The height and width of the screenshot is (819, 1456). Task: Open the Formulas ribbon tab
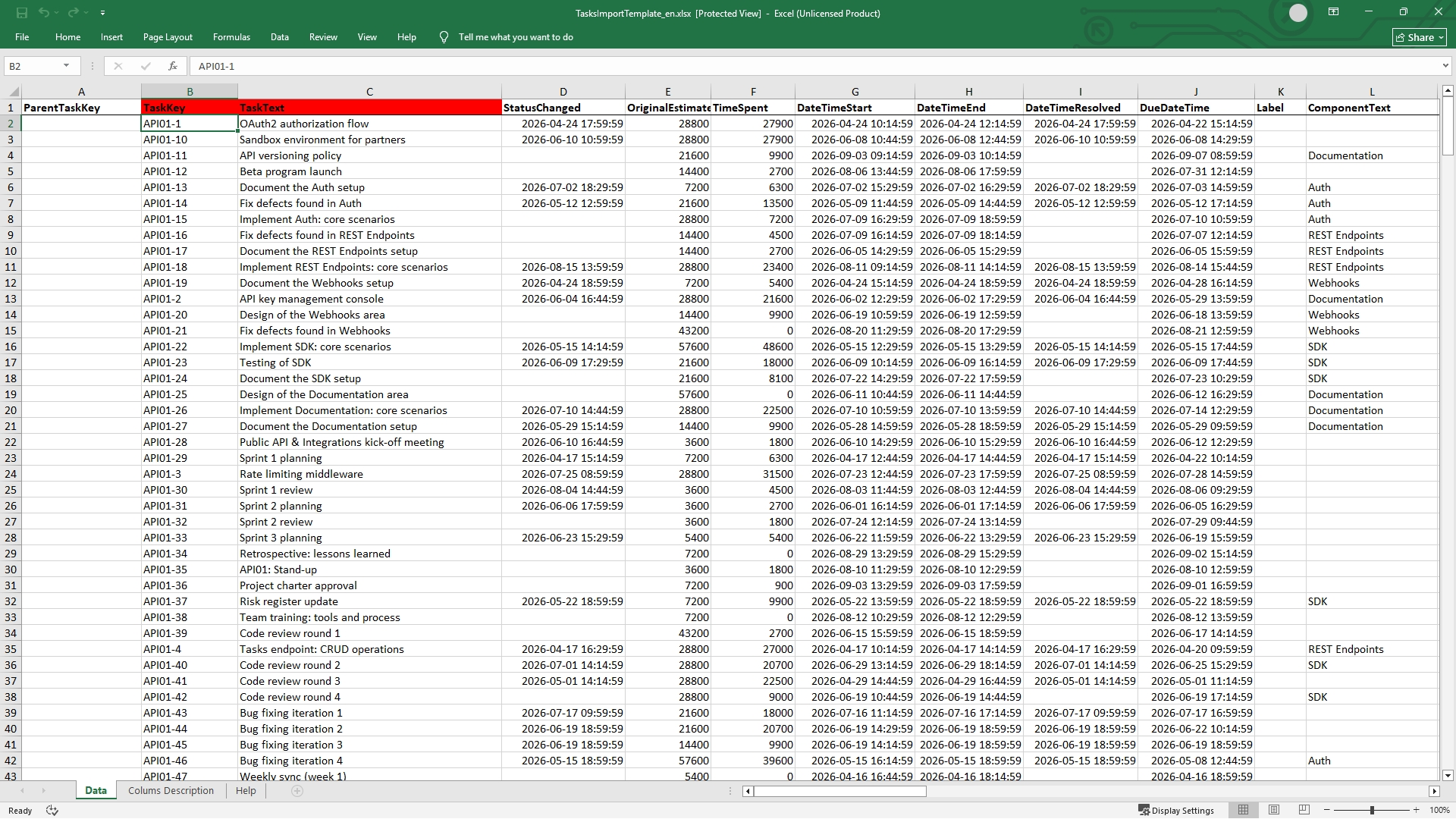(x=231, y=37)
